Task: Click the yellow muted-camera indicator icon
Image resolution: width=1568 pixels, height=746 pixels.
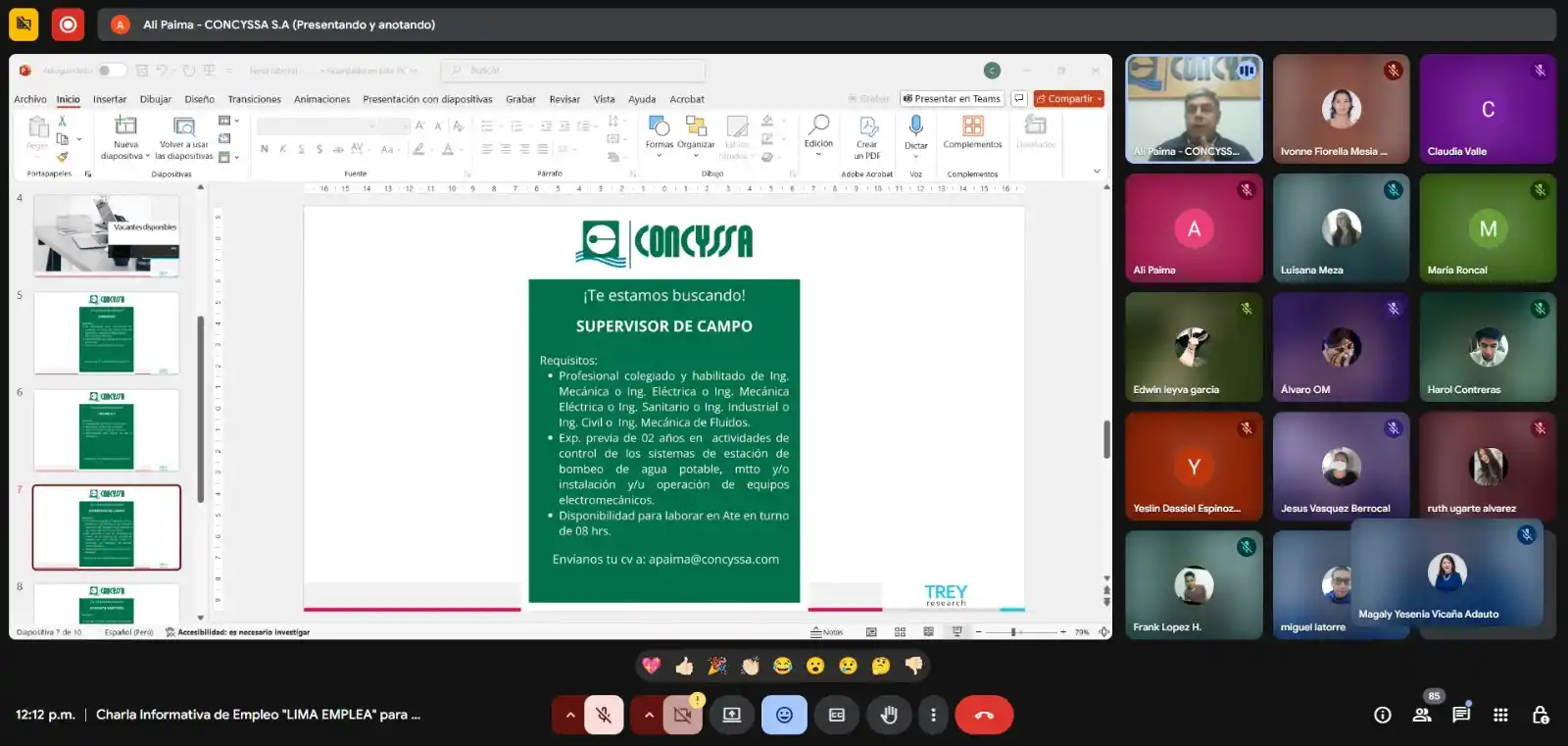Action: click(x=24, y=25)
